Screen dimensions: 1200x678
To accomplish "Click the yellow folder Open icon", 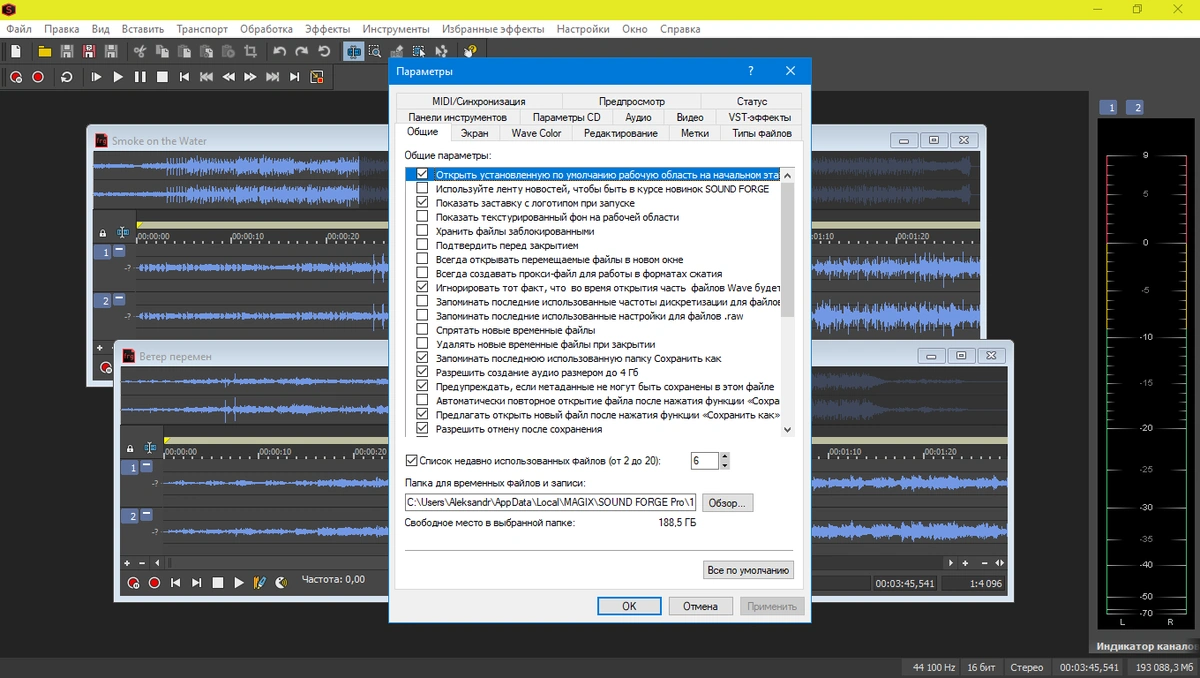I will 44,52.
